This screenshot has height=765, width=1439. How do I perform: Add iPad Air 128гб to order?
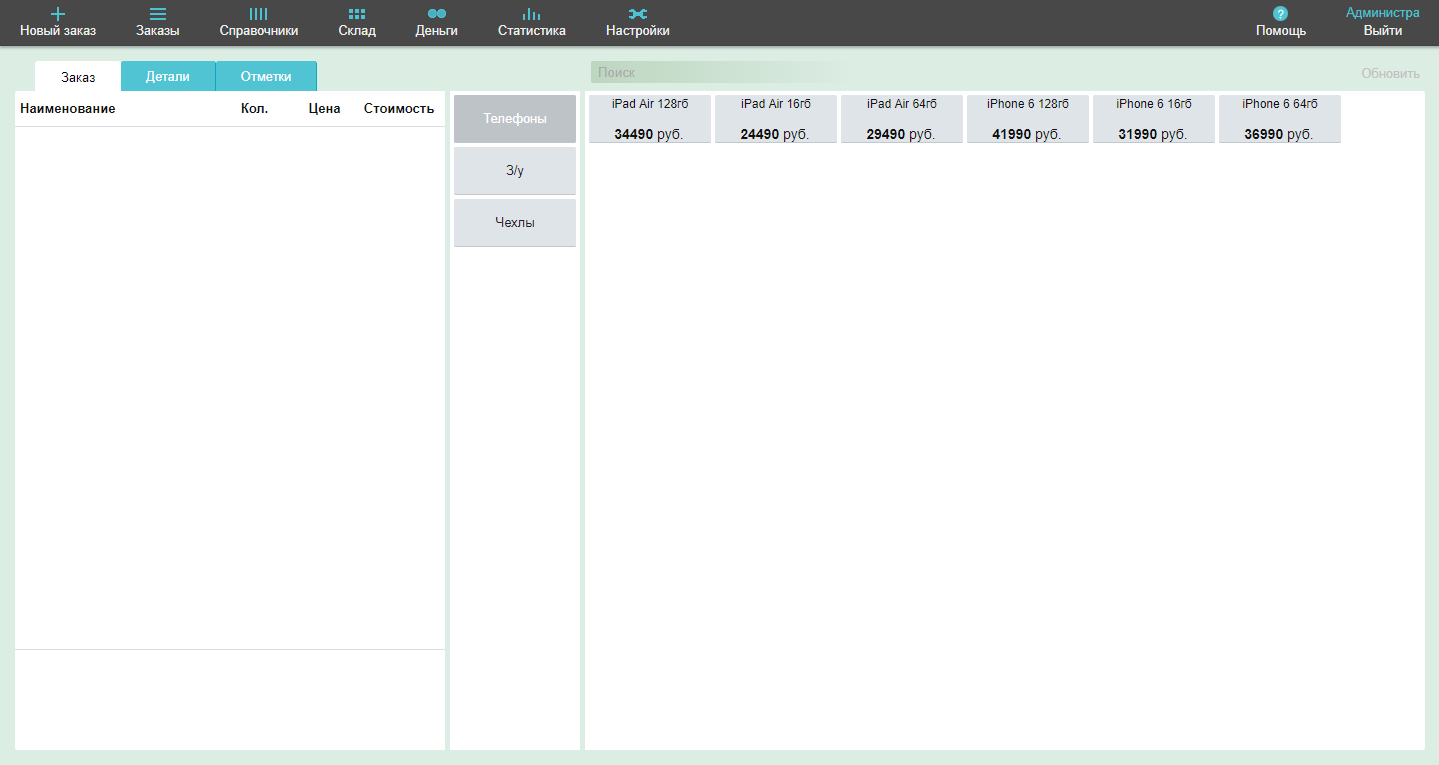[650, 119]
